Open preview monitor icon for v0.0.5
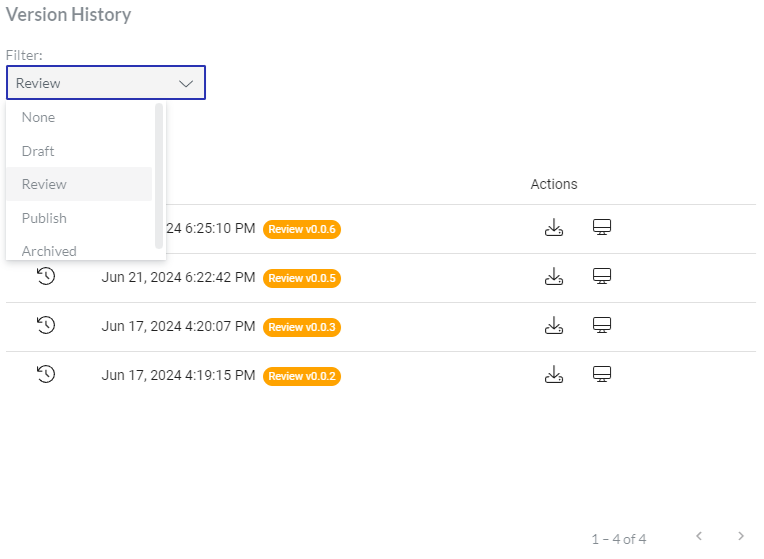 [602, 276]
